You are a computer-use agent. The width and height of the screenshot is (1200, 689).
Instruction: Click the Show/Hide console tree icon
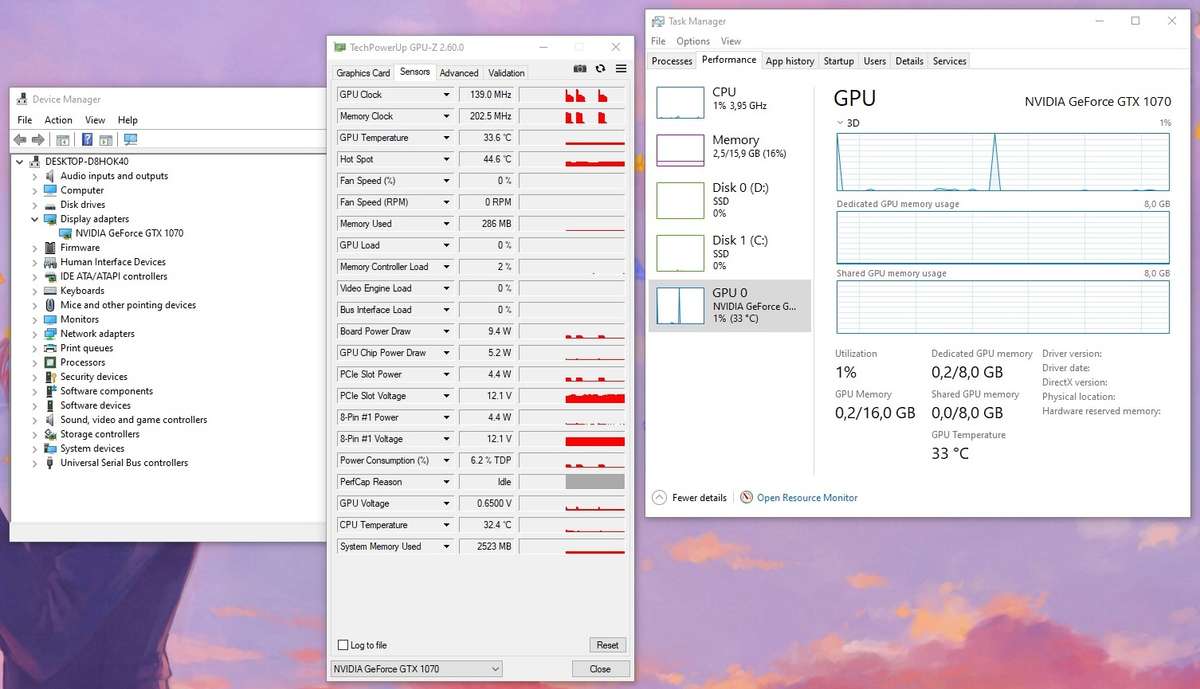coord(62,139)
